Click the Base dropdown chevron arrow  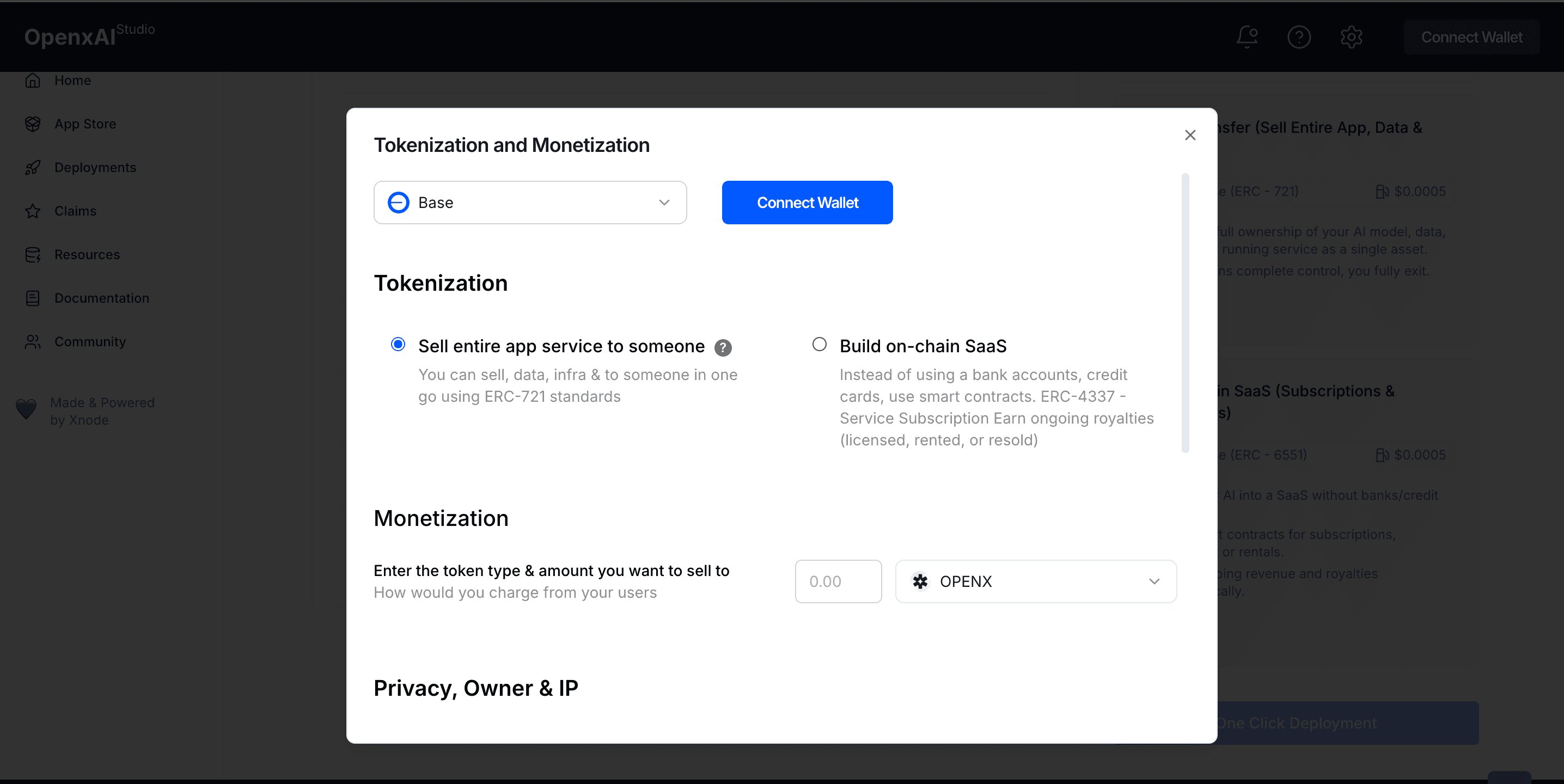coord(664,202)
